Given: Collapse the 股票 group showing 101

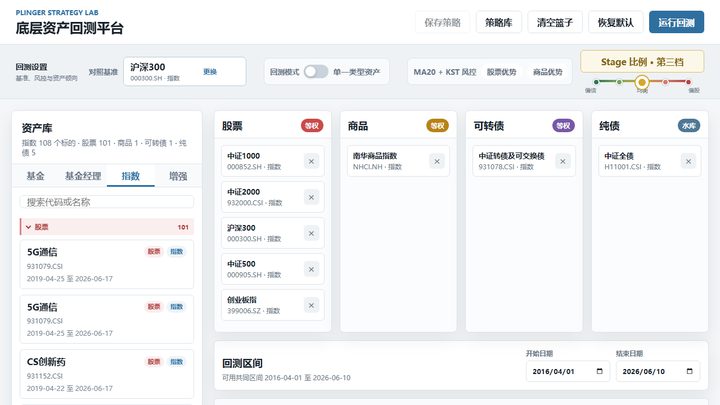Looking at the screenshot, I should point(107,227).
